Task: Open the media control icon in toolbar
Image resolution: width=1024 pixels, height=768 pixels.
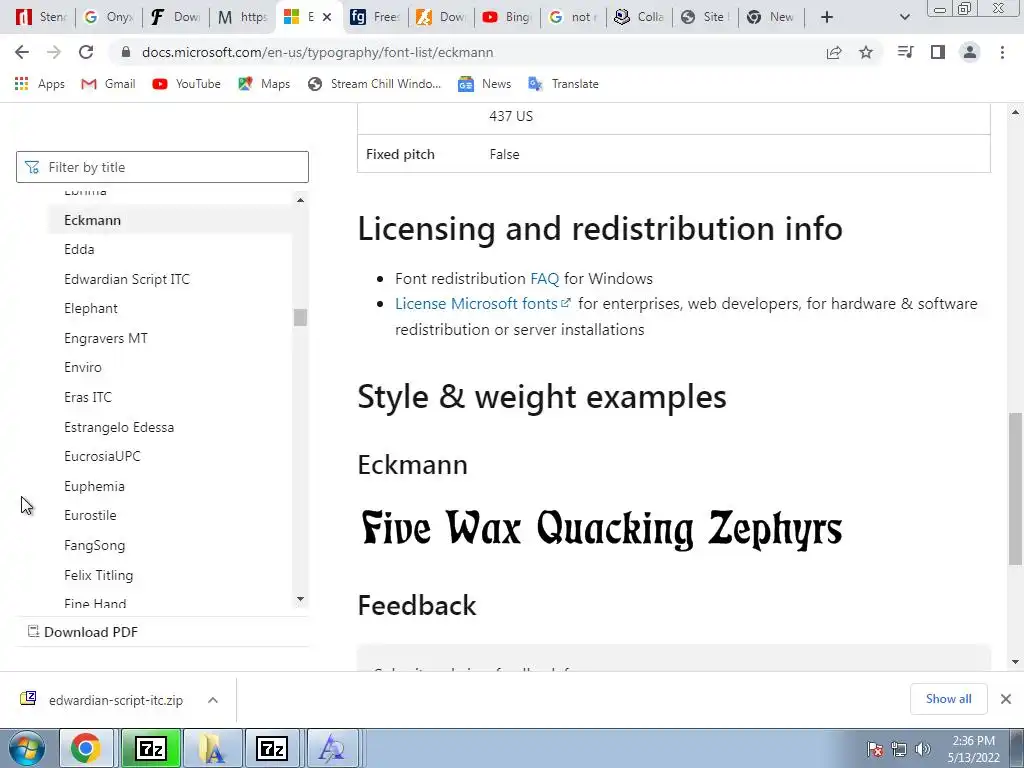Action: pyautogui.click(x=905, y=52)
